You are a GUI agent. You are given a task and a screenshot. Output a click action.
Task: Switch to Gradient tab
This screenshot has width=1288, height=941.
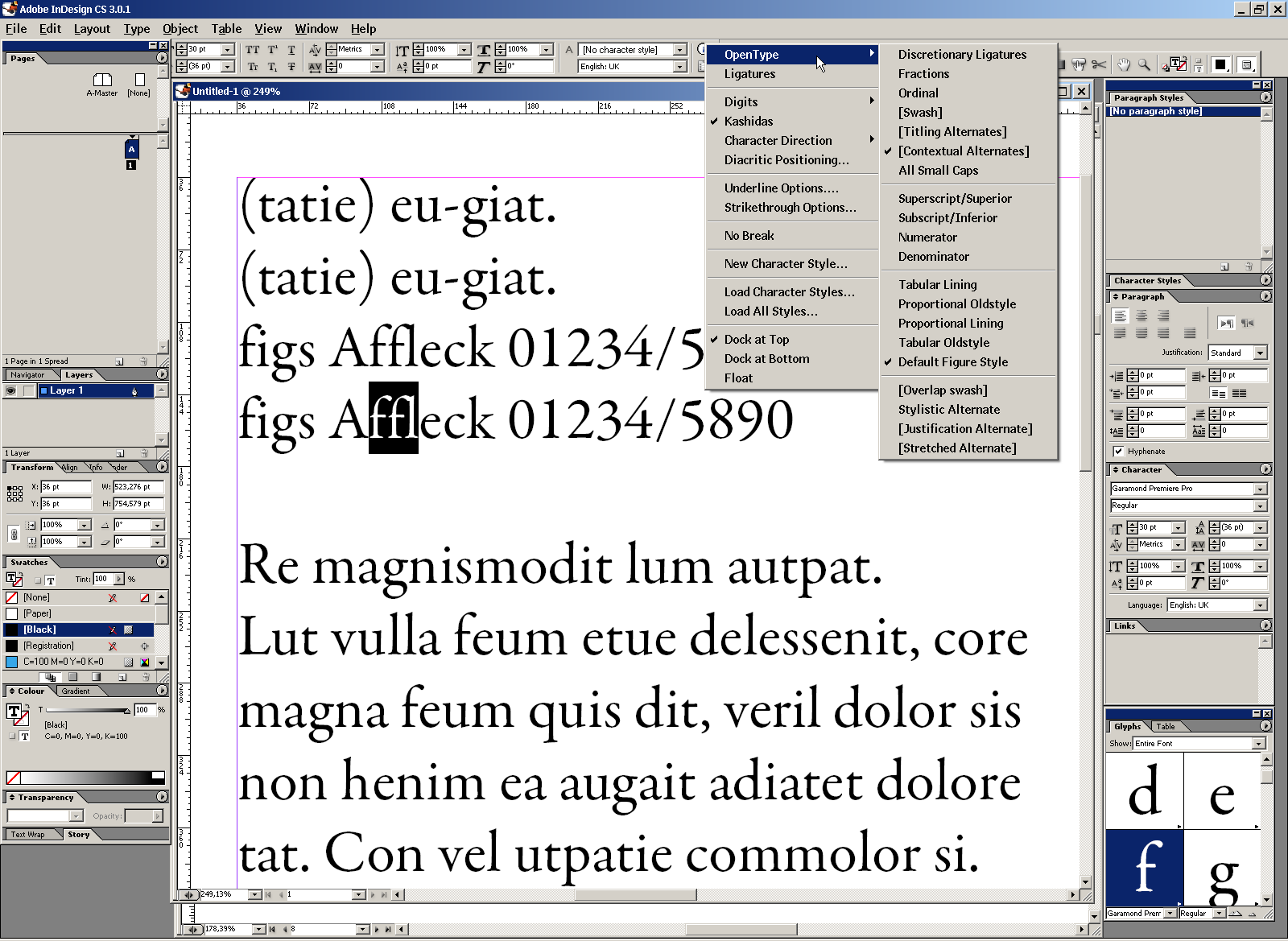click(x=76, y=691)
